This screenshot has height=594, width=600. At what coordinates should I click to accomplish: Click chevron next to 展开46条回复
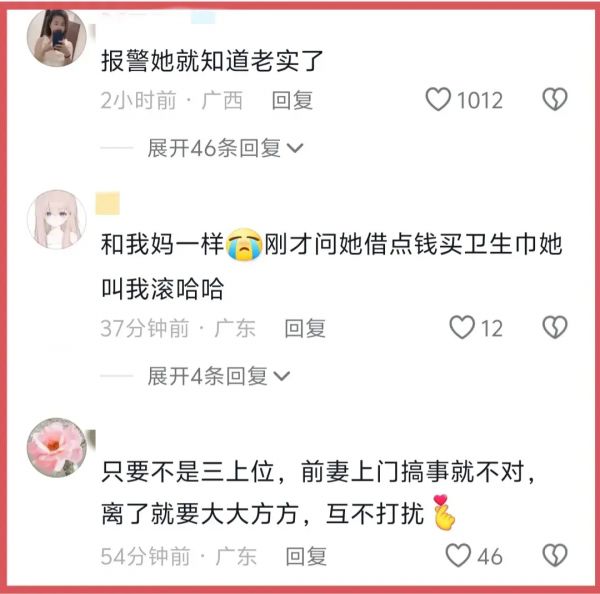[x=295, y=148]
